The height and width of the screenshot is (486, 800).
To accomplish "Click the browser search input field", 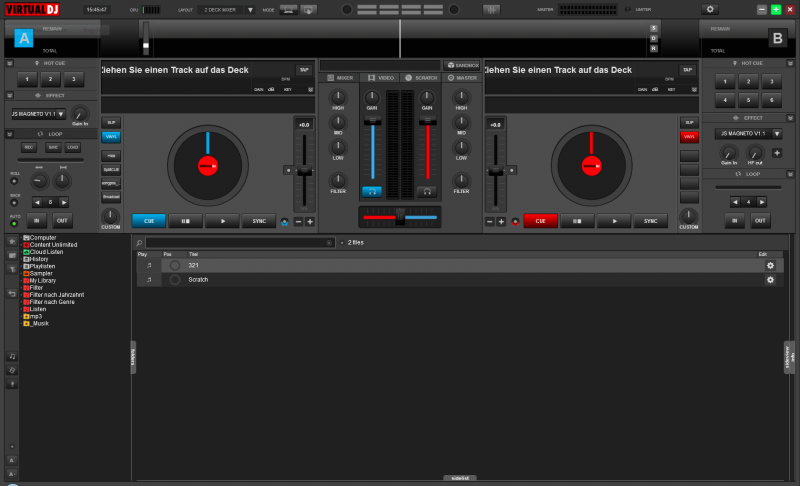I will coord(240,242).
